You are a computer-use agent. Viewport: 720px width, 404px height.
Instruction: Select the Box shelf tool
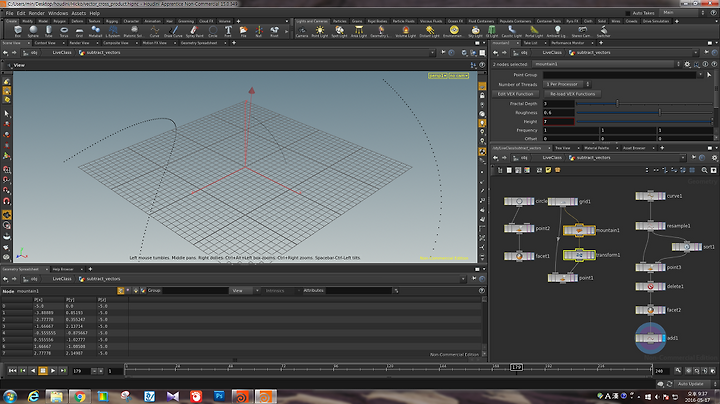coord(18,31)
